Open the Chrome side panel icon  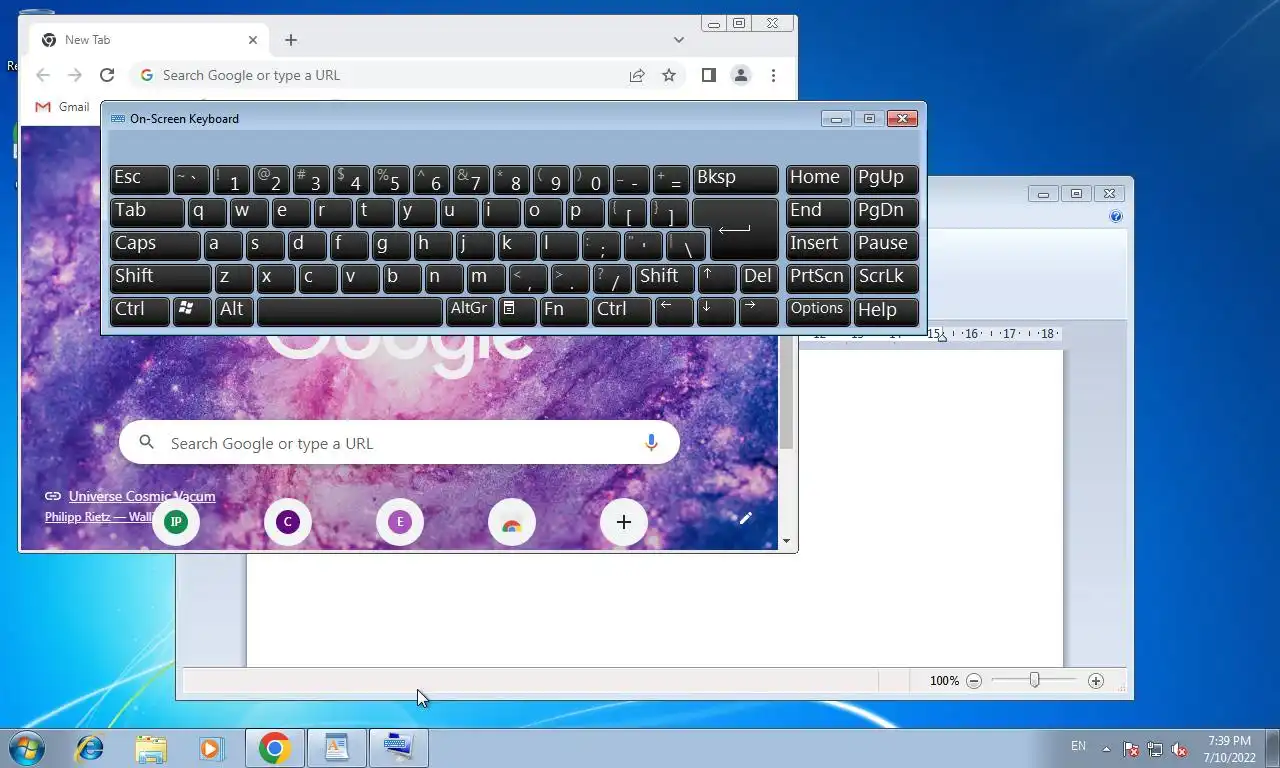click(x=709, y=75)
